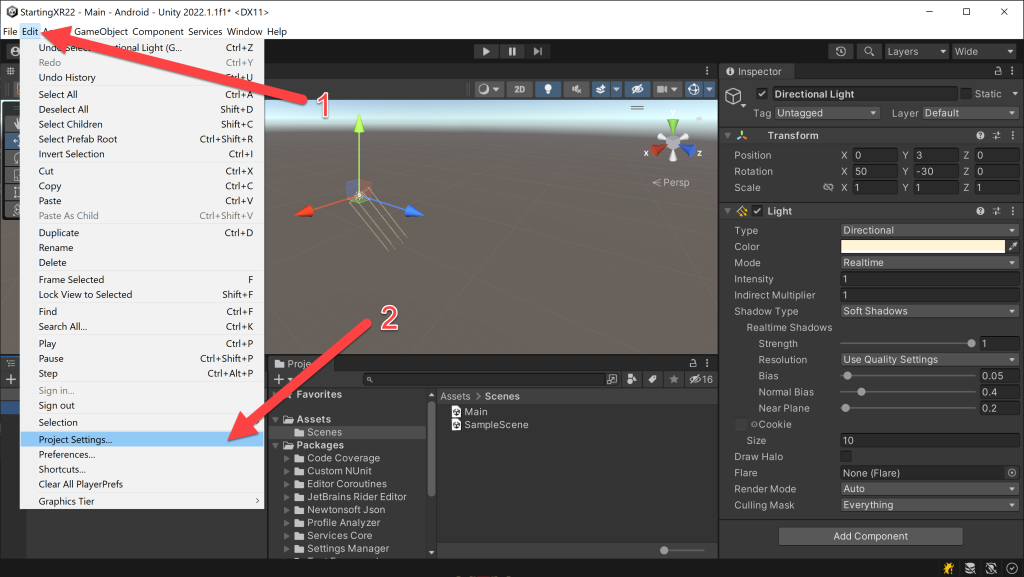This screenshot has width=1024, height=577.
Task: Click the scene lighting bulb icon
Action: click(548, 89)
